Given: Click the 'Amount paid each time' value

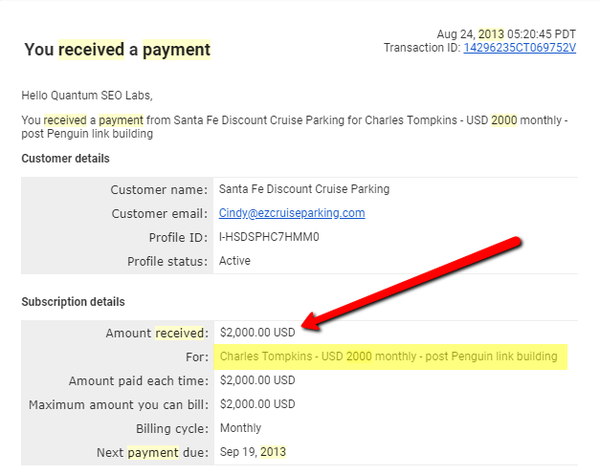Looking at the screenshot, I should click(258, 380).
